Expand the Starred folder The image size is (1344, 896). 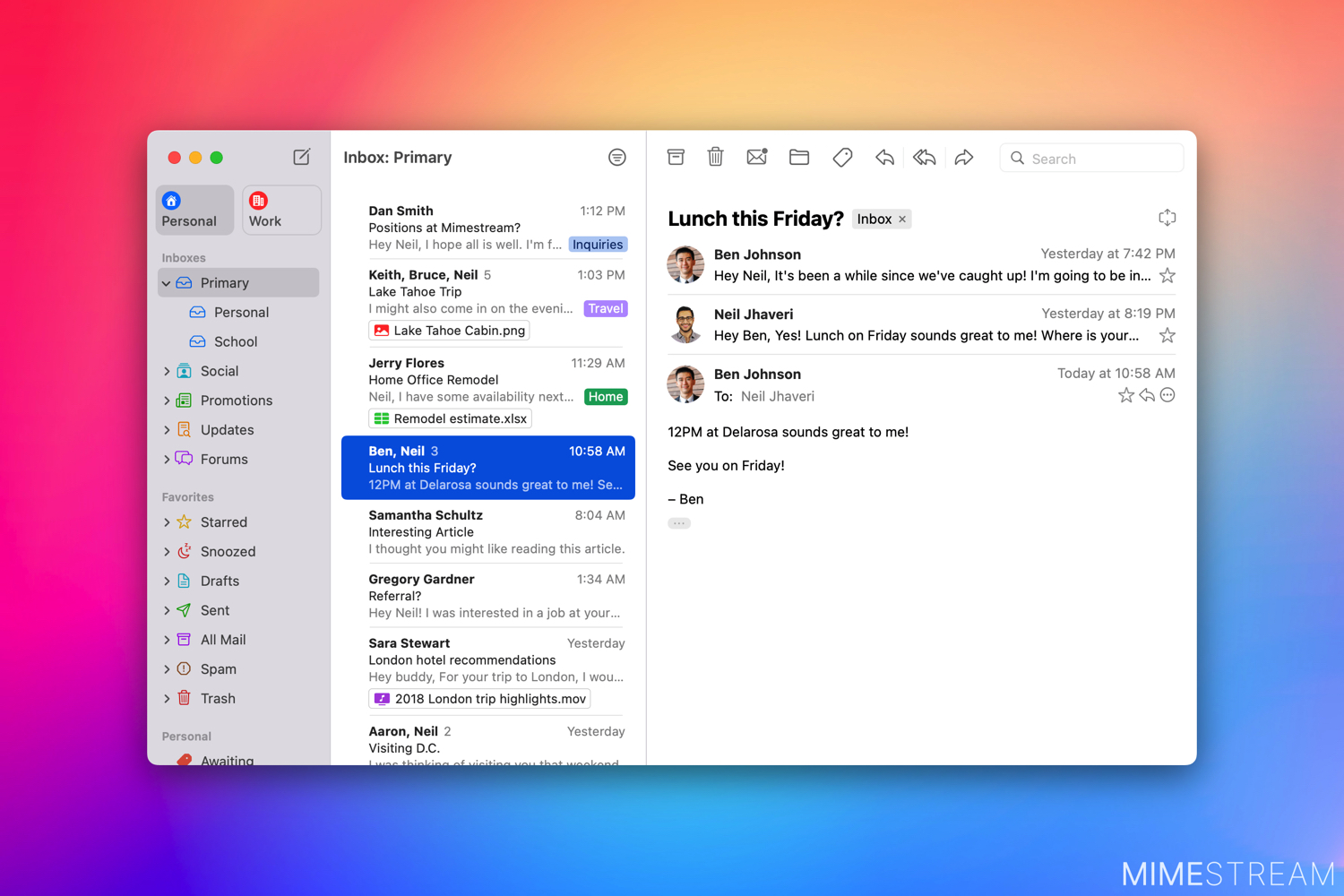click(x=167, y=522)
